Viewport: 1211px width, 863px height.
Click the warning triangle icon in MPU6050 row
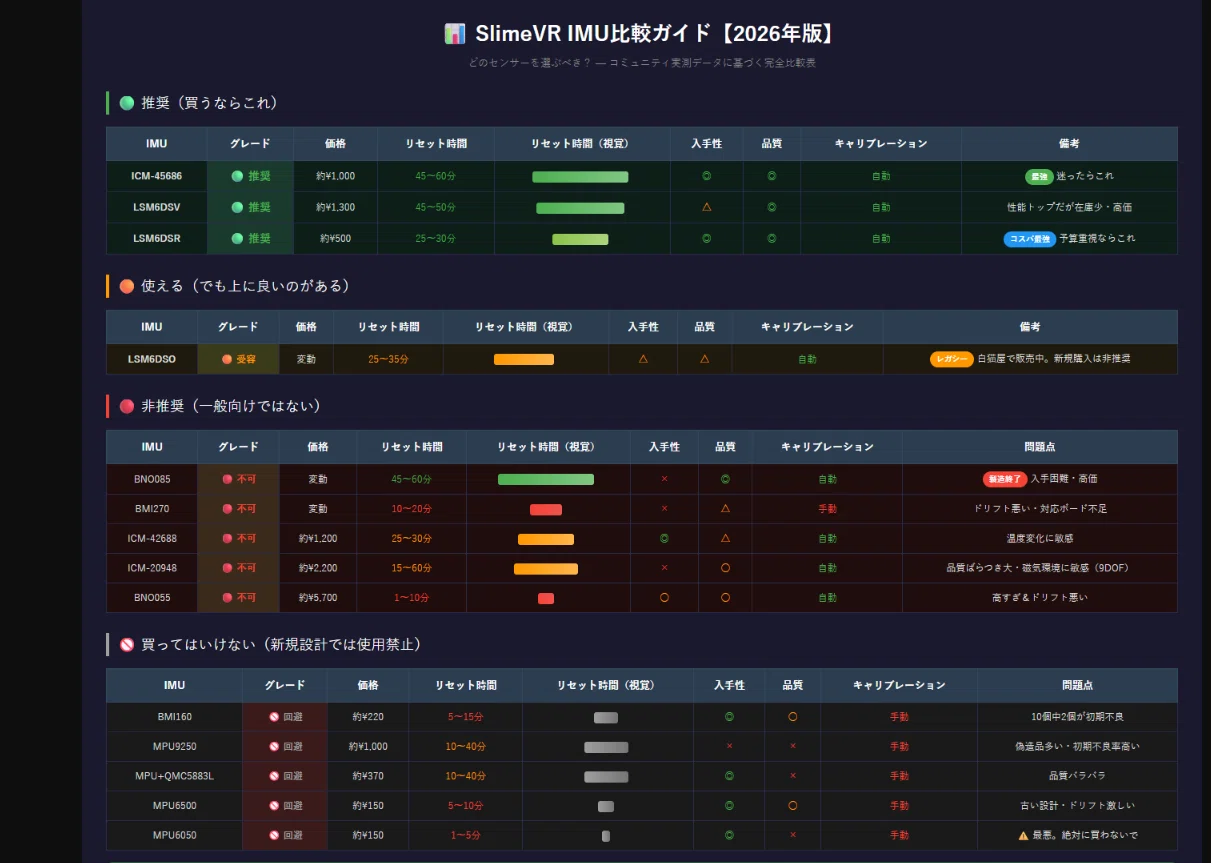1023,835
